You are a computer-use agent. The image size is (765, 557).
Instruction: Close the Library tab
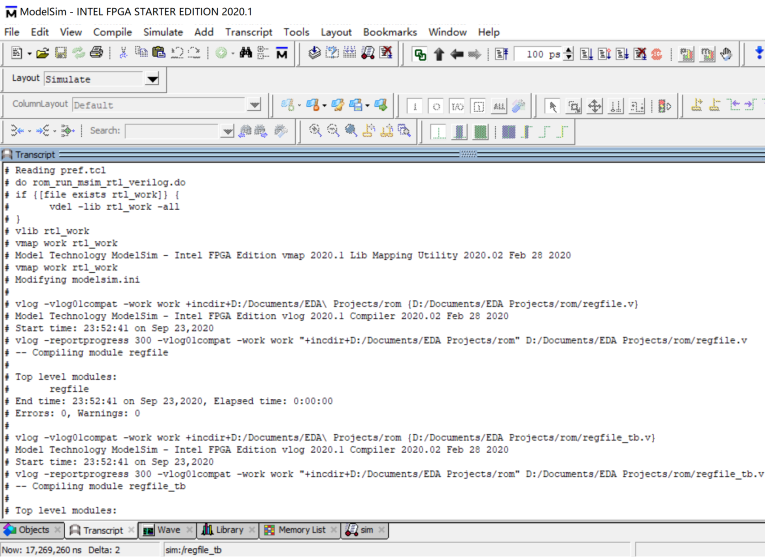(x=252, y=530)
